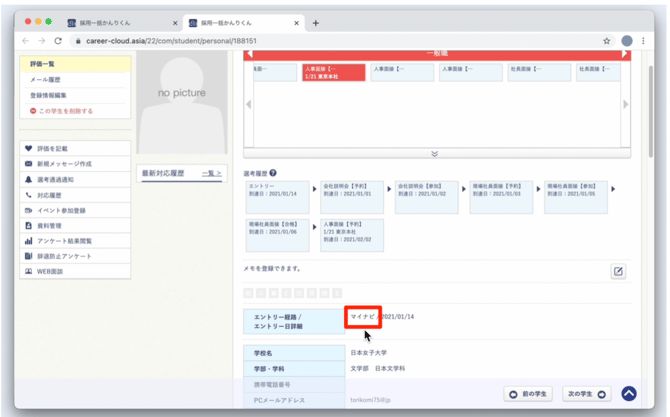Collapse the selection flow panel with double chevron

pyautogui.click(x=435, y=154)
